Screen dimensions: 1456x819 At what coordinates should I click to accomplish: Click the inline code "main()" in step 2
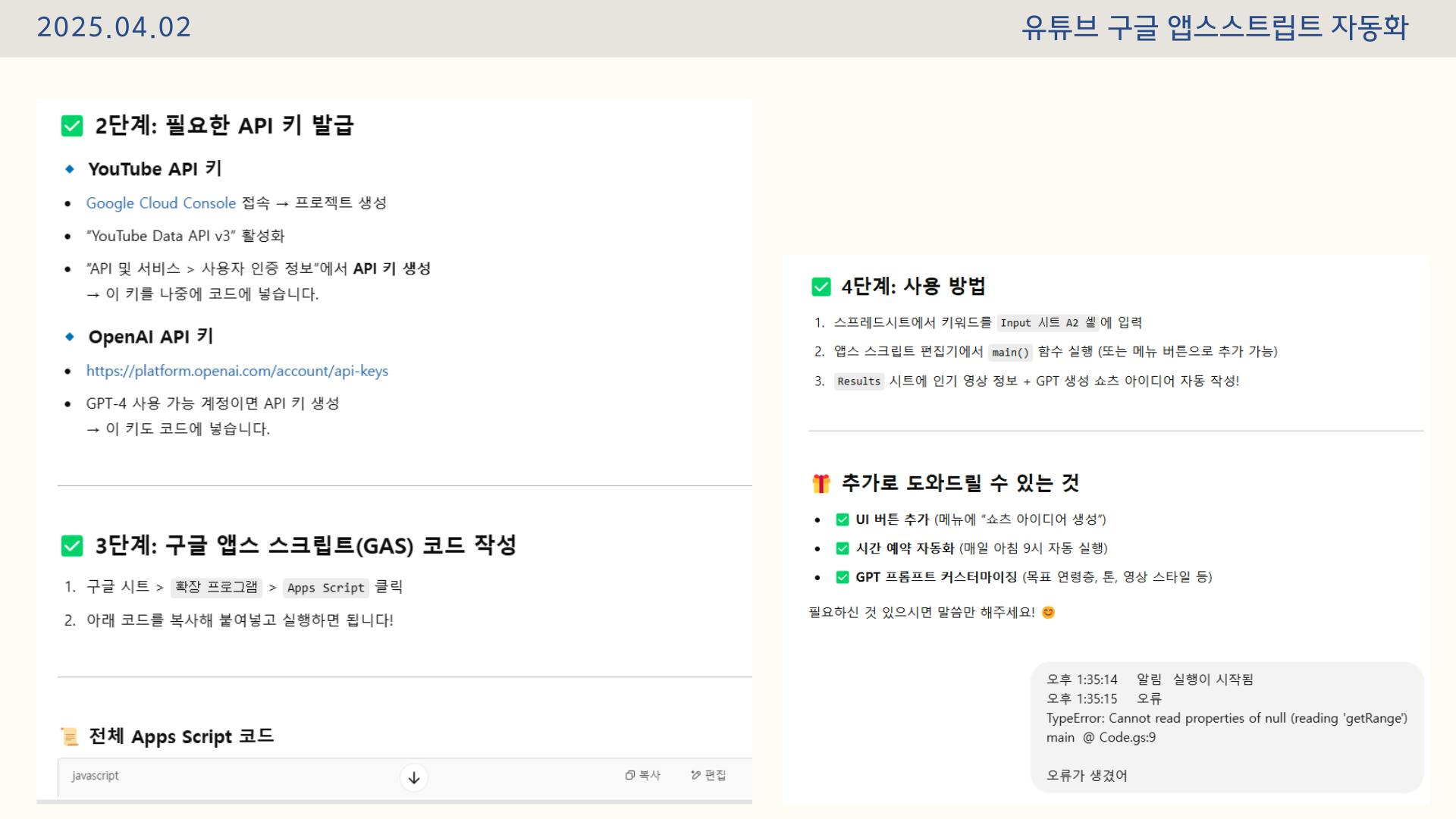(1009, 352)
